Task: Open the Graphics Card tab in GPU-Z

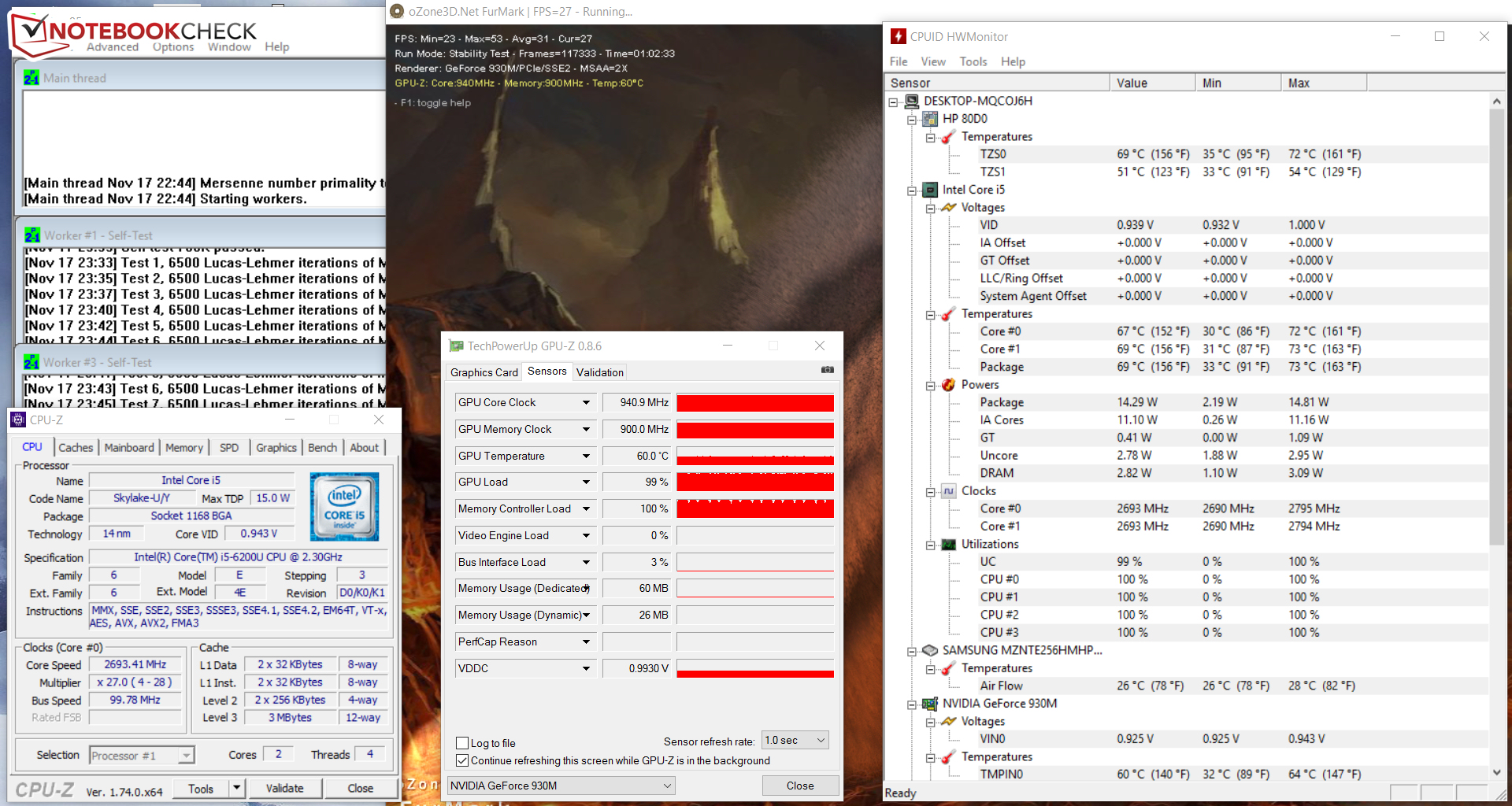Action: pyautogui.click(x=484, y=372)
